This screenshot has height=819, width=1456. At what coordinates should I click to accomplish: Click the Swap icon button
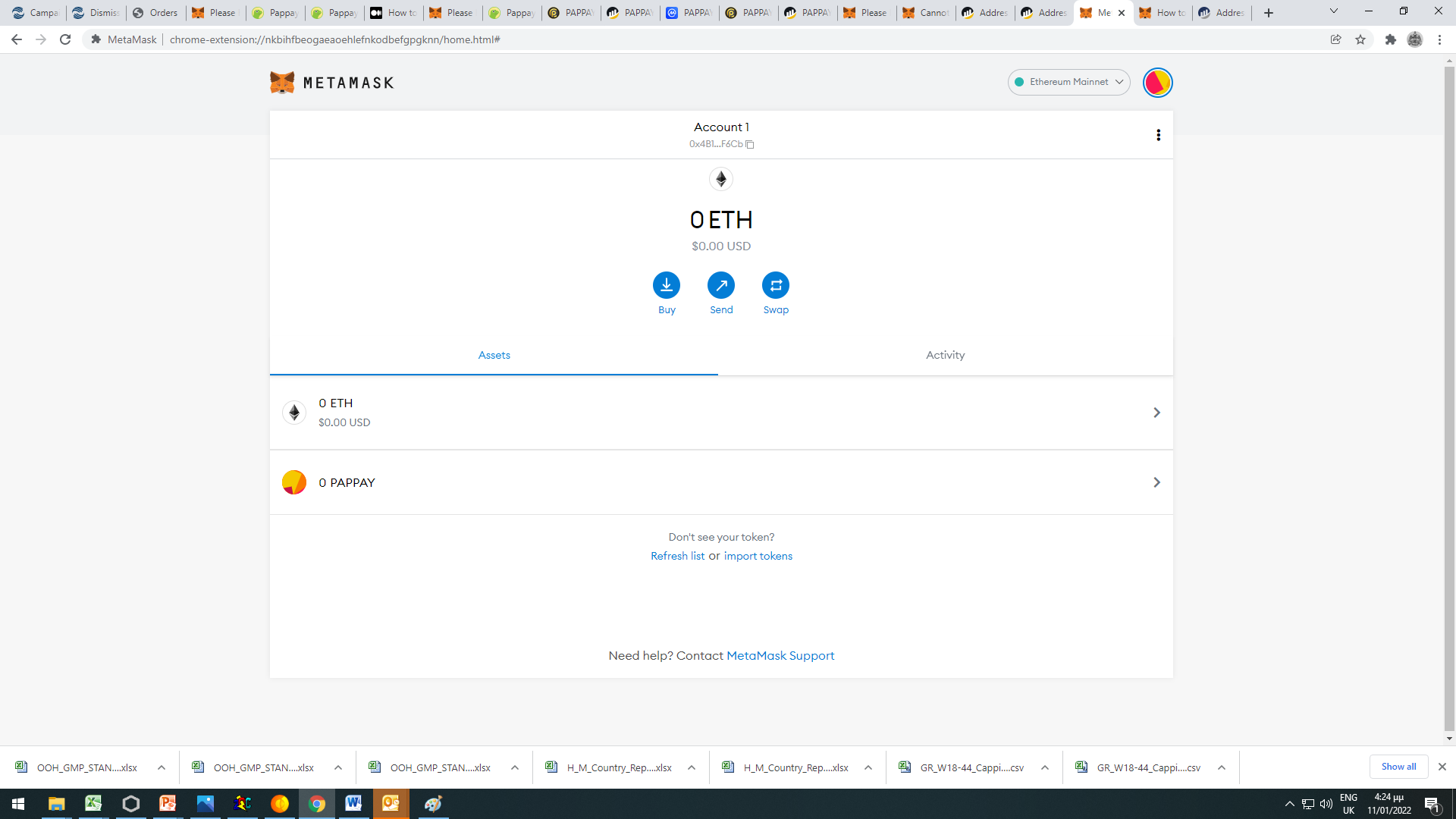(x=776, y=285)
